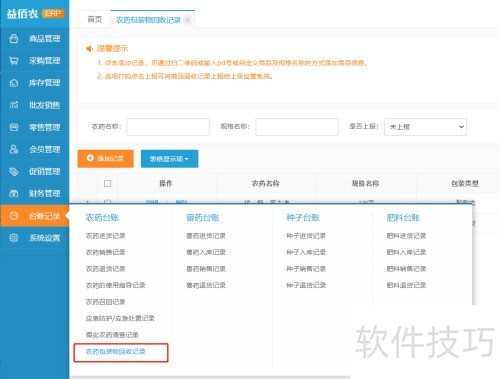
Task: Switch to the 首页 tab
Action: point(95,20)
